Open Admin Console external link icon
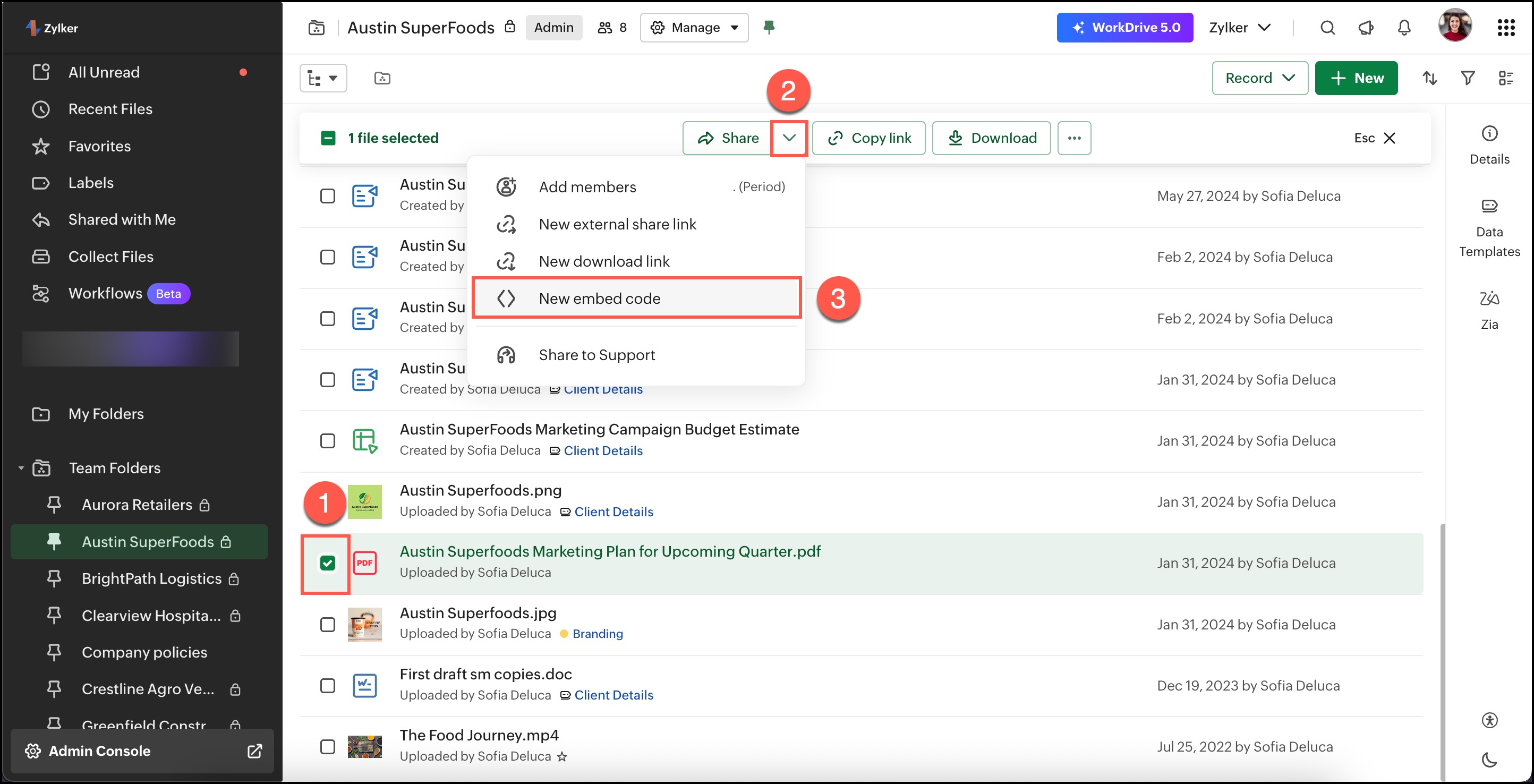 click(x=254, y=751)
